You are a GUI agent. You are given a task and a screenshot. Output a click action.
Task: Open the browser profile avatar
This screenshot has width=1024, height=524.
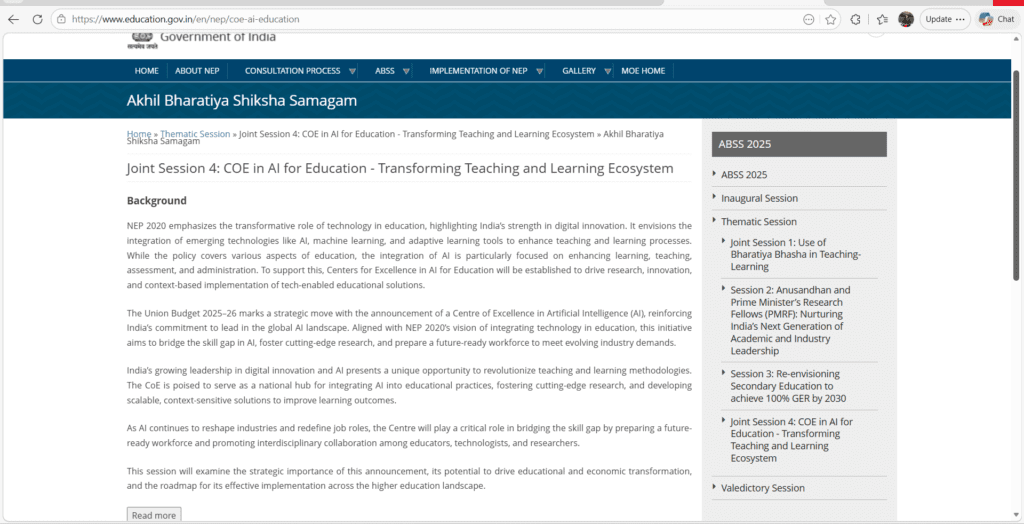905,19
